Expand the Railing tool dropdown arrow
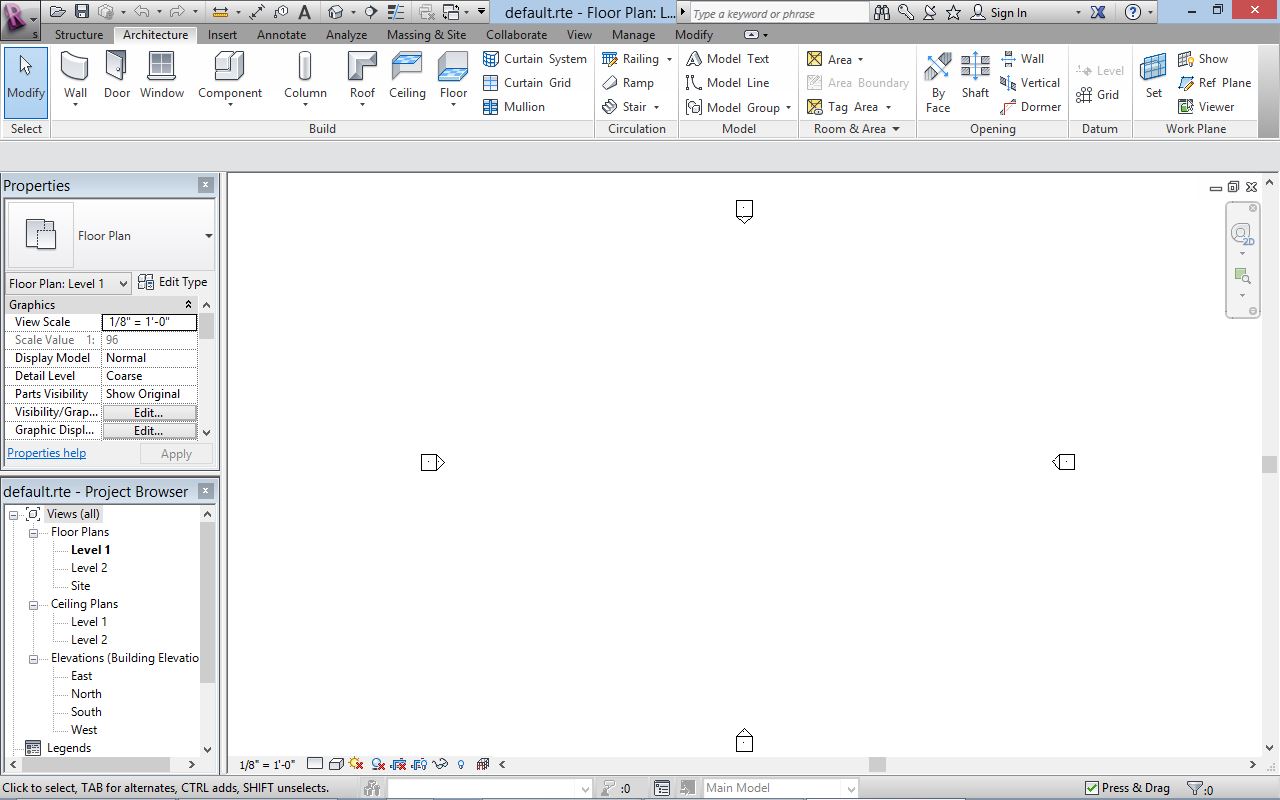This screenshot has width=1280, height=800. pos(671,59)
